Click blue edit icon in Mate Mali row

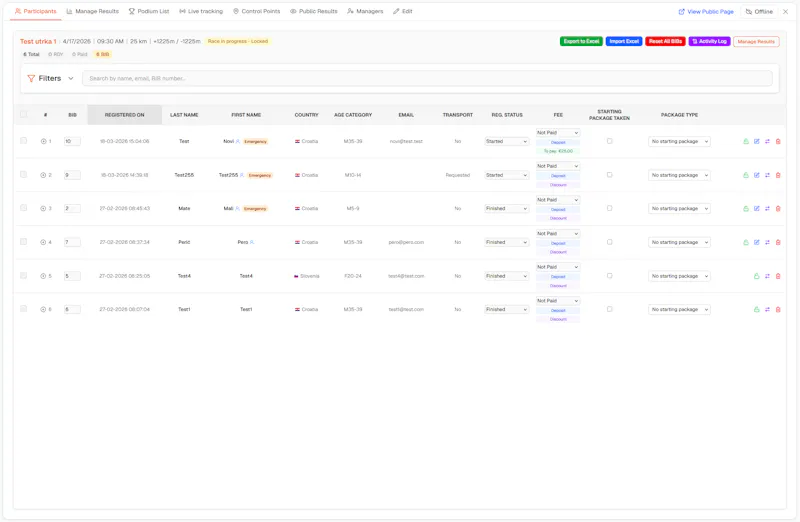pos(757,209)
